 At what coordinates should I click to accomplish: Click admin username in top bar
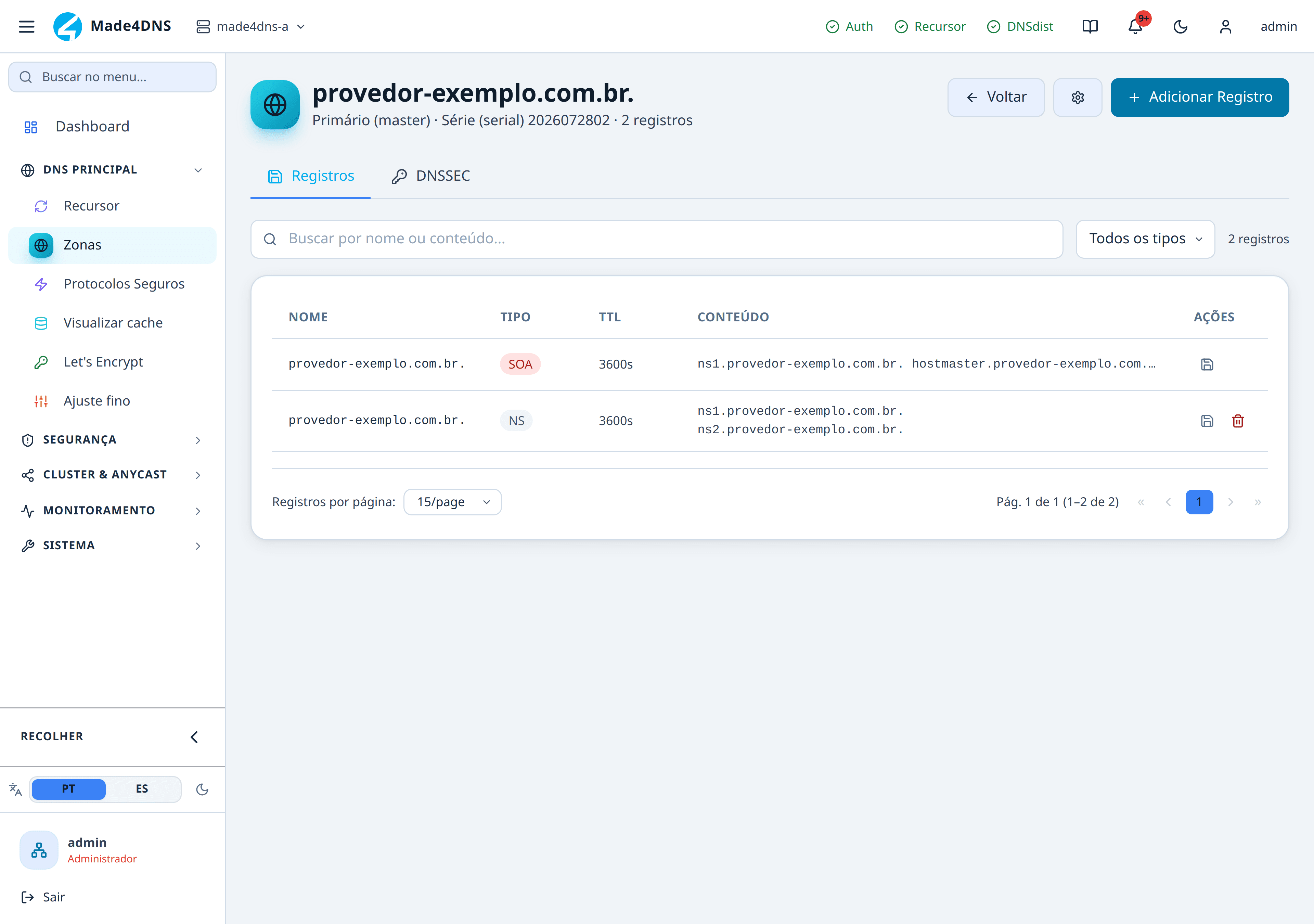[x=1278, y=26]
